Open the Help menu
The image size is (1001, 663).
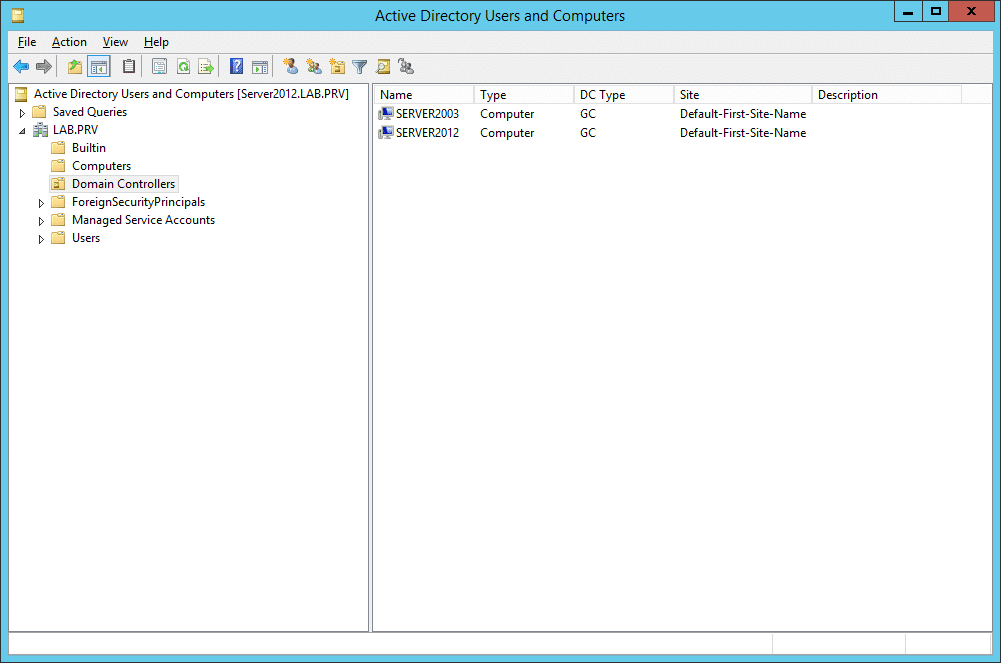[x=156, y=42]
